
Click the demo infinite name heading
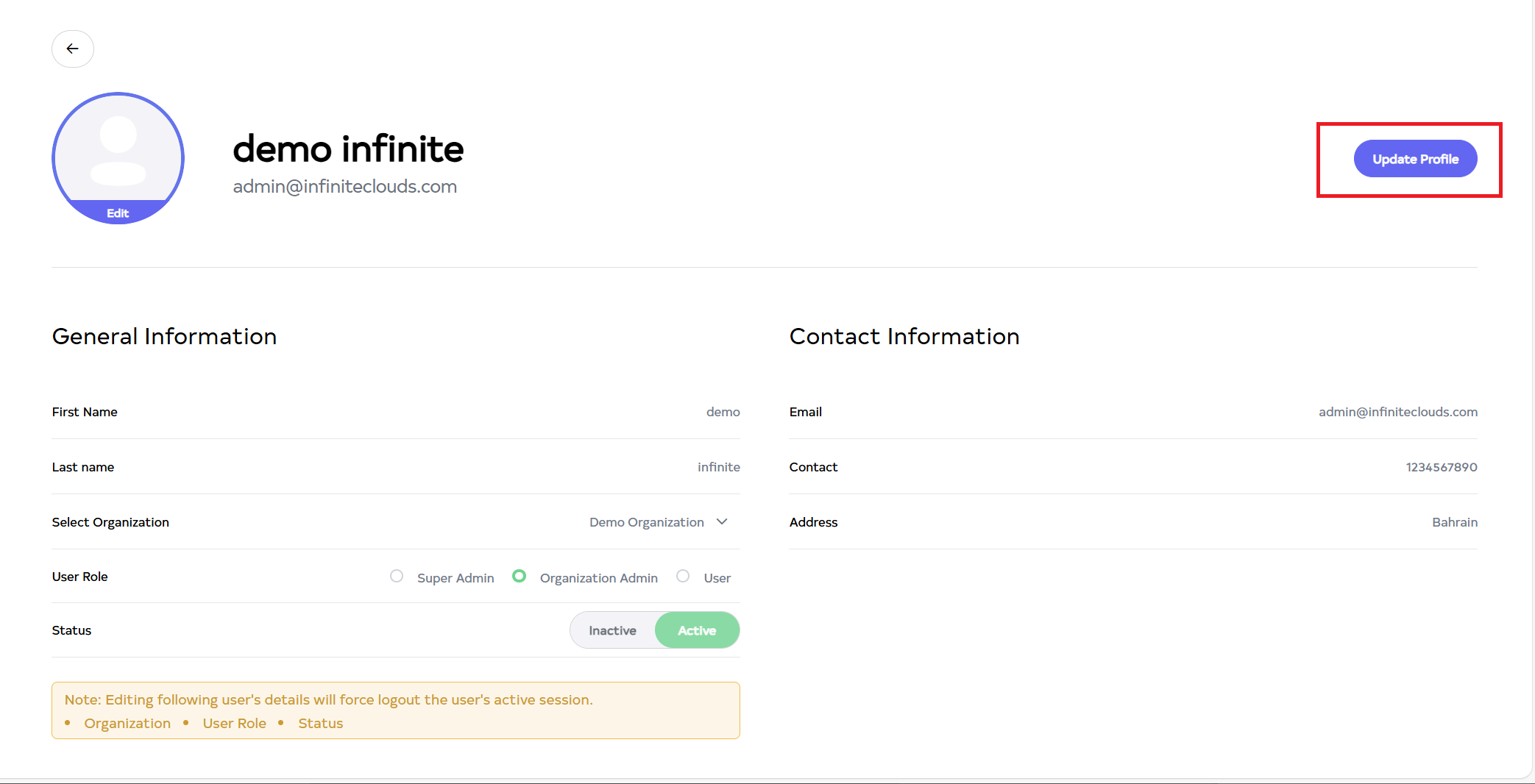[x=348, y=149]
